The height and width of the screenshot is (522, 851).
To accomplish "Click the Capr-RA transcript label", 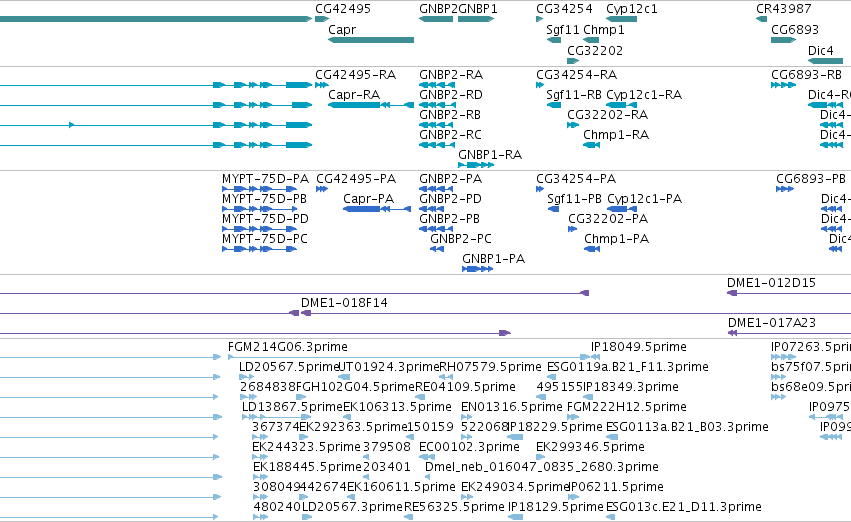I will click(354, 95).
